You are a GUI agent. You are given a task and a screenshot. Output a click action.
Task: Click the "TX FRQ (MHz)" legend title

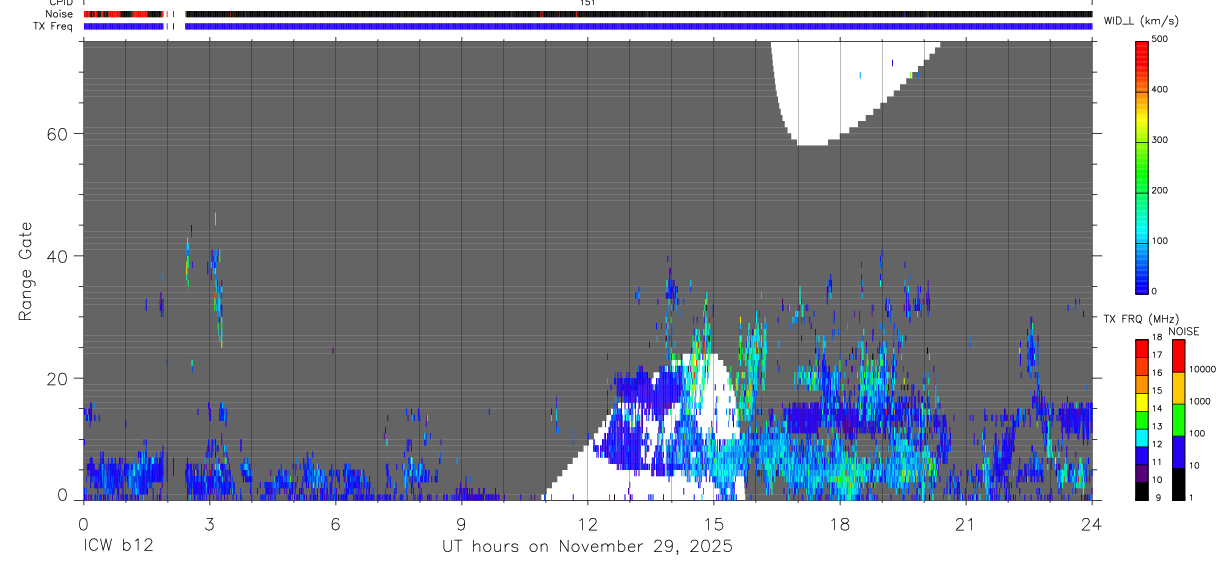pyautogui.click(x=1141, y=319)
